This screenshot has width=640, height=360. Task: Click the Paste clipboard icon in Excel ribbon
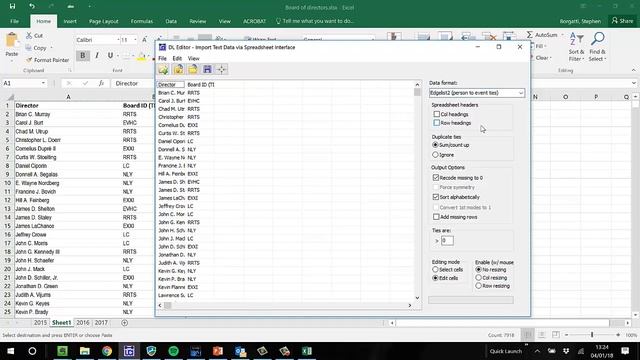click(11, 40)
